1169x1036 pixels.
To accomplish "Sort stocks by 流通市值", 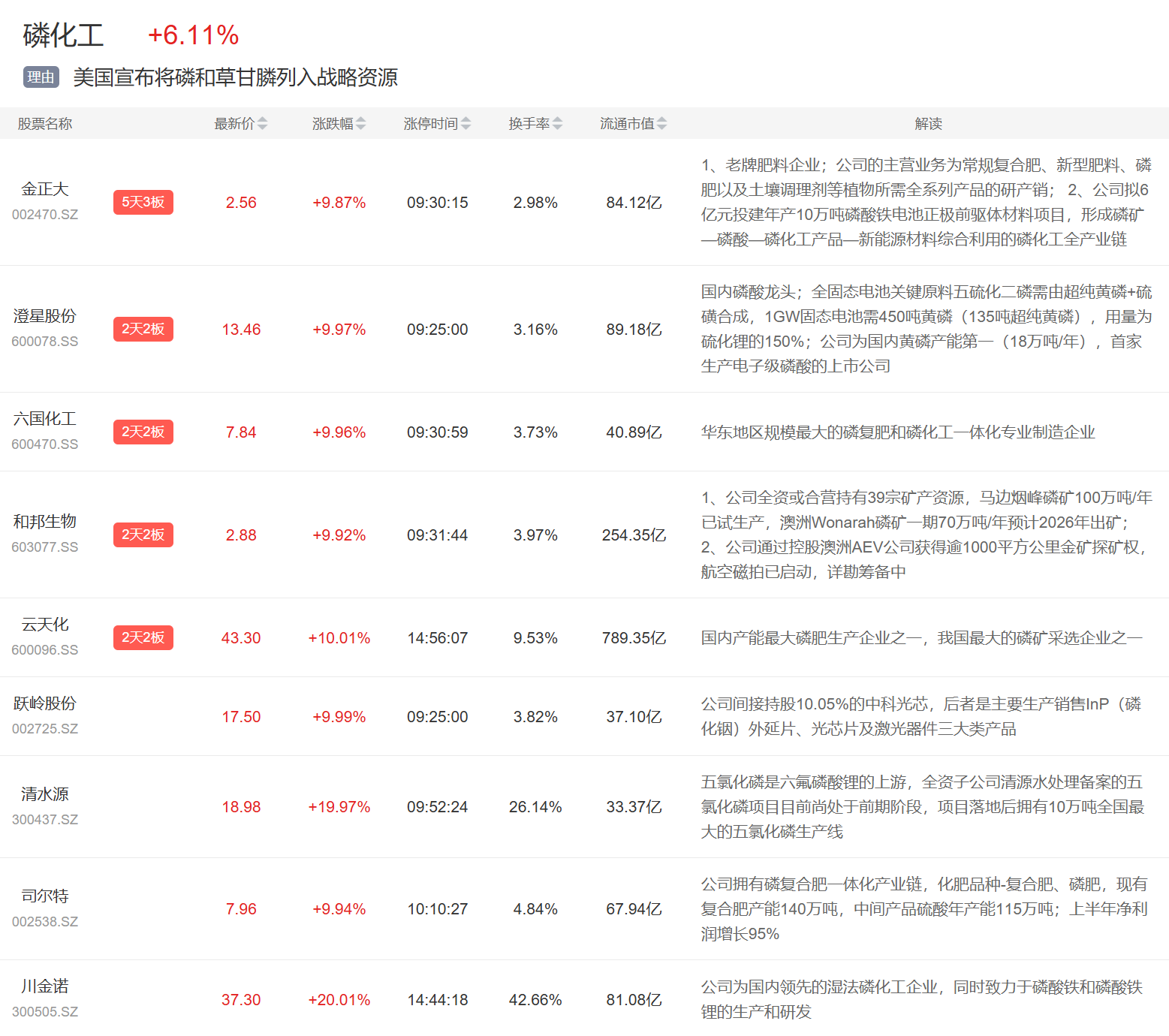I will tap(661, 124).
